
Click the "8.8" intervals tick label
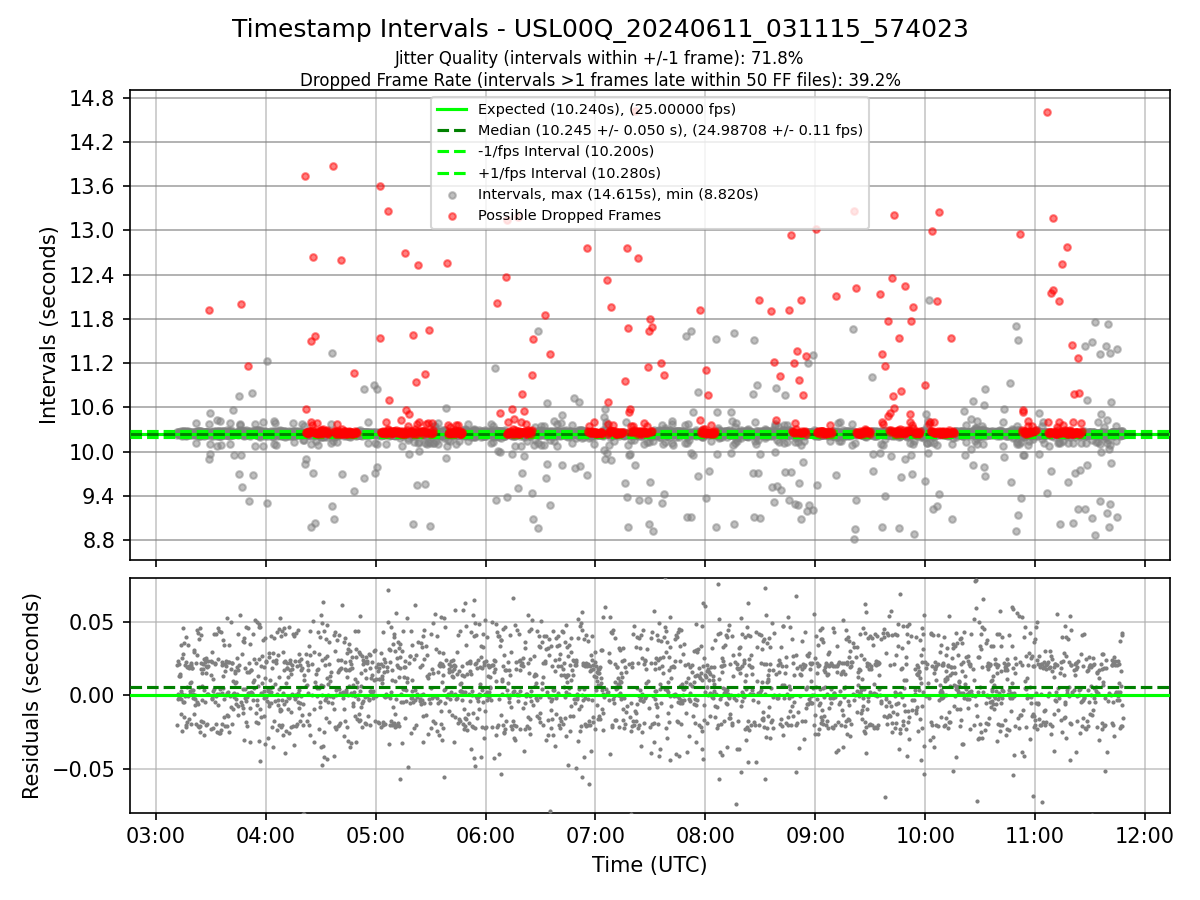pyautogui.click(x=101, y=541)
